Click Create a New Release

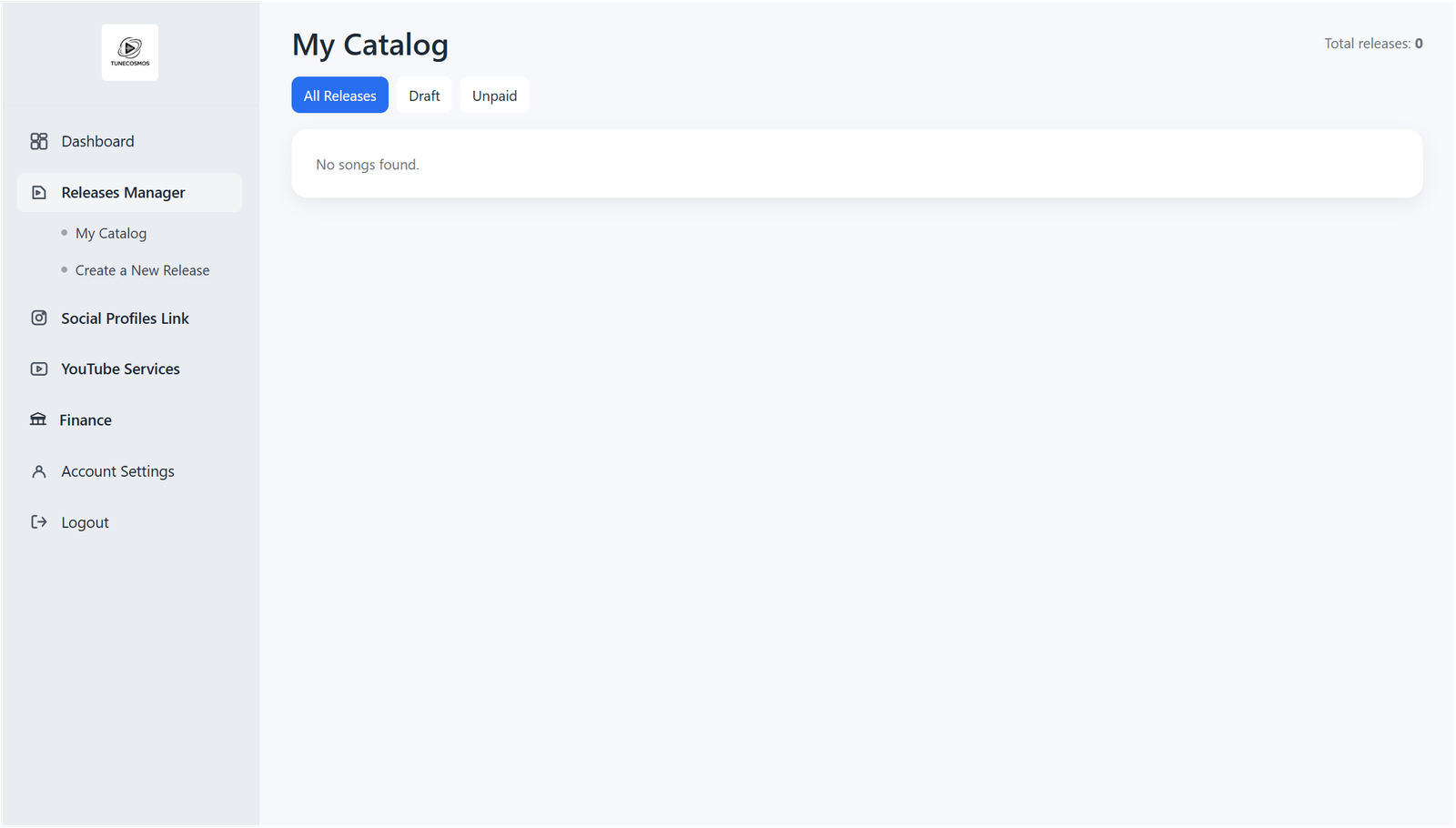pyautogui.click(x=142, y=269)
